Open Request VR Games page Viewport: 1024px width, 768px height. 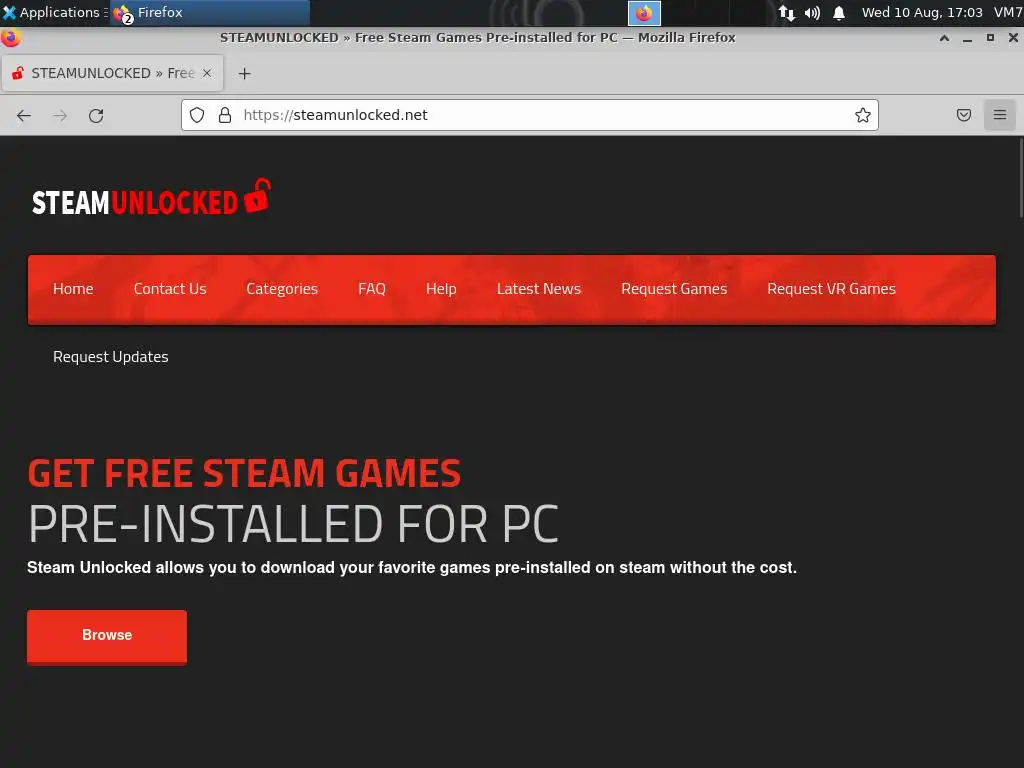pos(831,289)
